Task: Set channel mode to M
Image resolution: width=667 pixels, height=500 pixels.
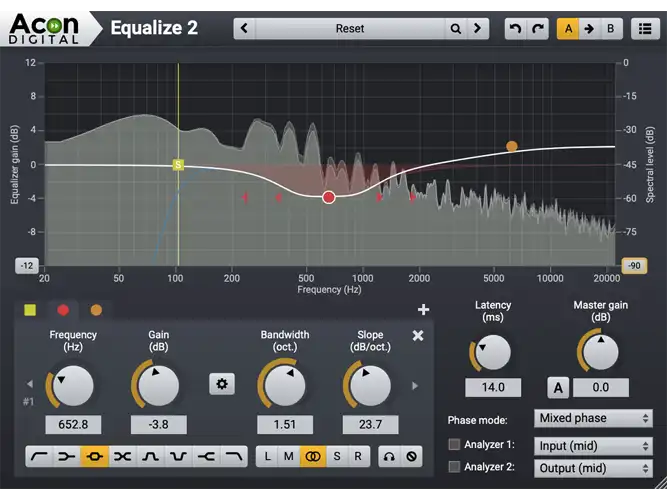Action: tap(289, 457)
